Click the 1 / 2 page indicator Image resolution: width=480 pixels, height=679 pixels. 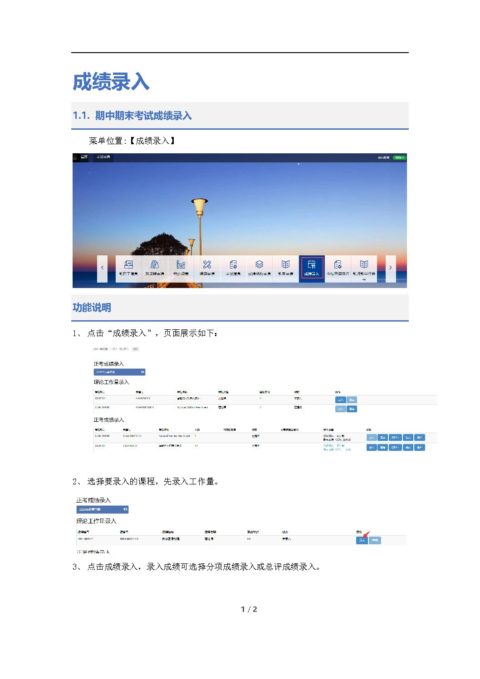pyautogui.click(x=249, y=609)
